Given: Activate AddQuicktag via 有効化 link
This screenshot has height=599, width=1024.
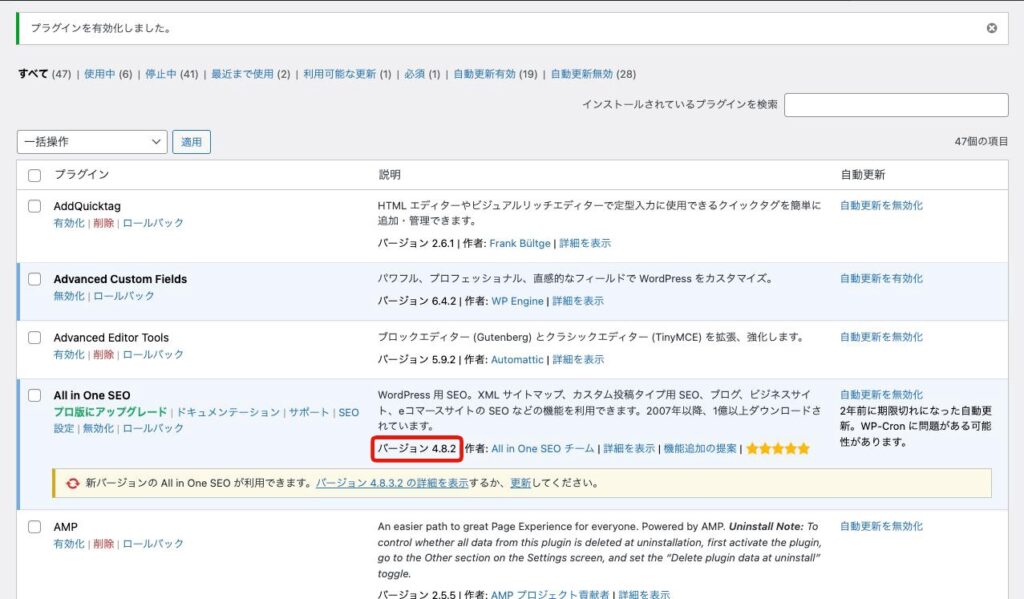Looking at the screenshot, I should coord(69,223).
